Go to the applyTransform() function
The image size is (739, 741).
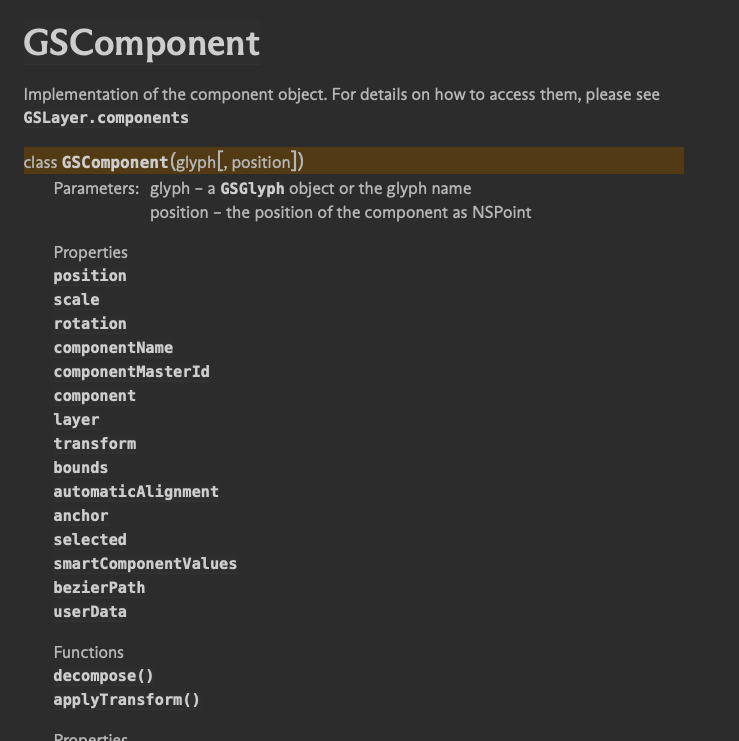(x=127, y=700)
